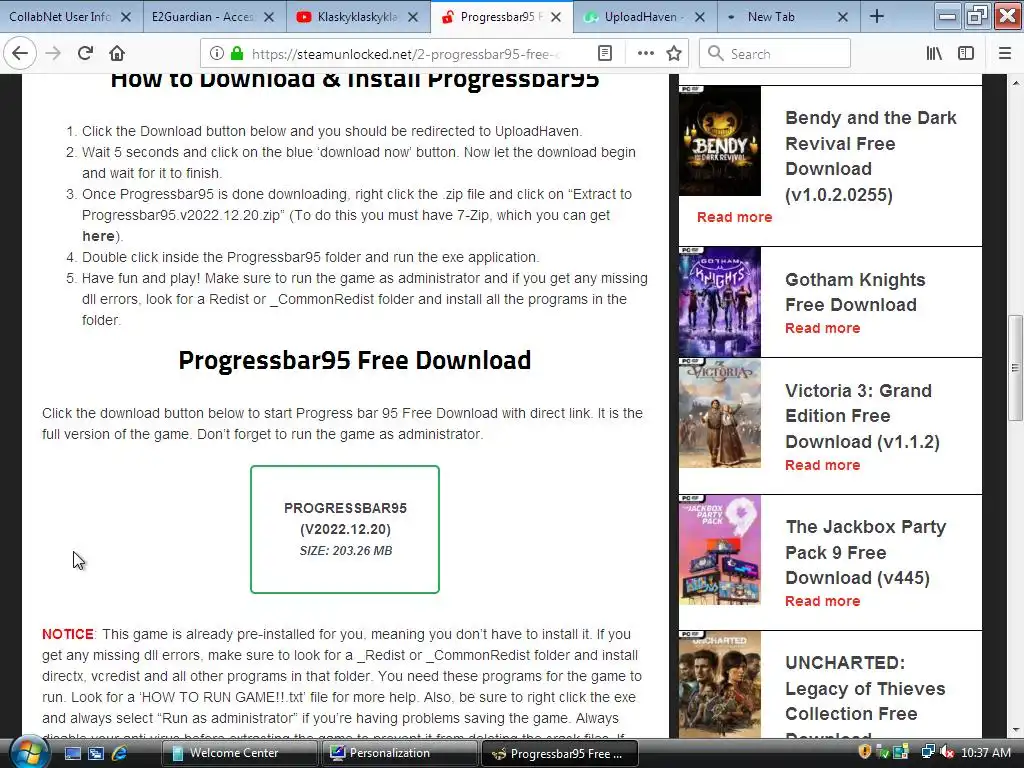Click Read more under Victoria 3
The height and width of the screenshot is (768, 1024).
tap(822, 466)
